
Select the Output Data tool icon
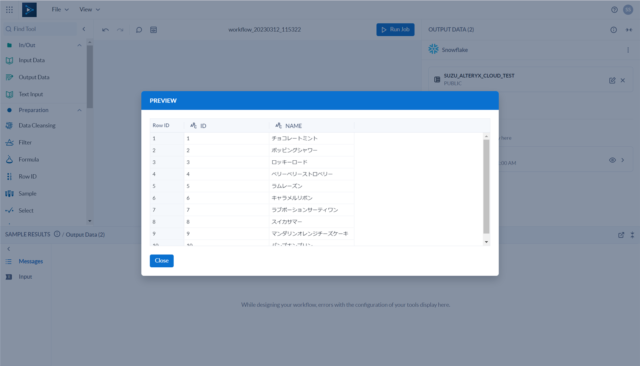coord(9,77)
